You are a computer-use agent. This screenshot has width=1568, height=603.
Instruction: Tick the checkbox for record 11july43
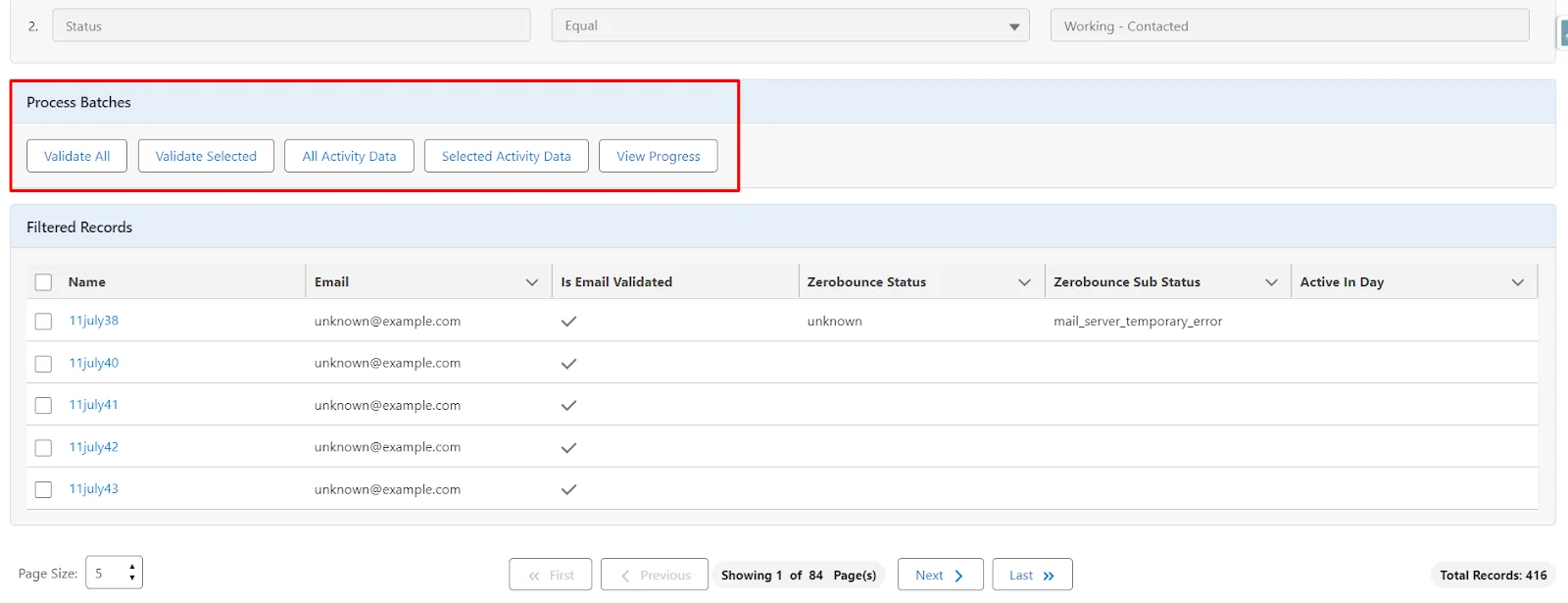tap(43, 489)
